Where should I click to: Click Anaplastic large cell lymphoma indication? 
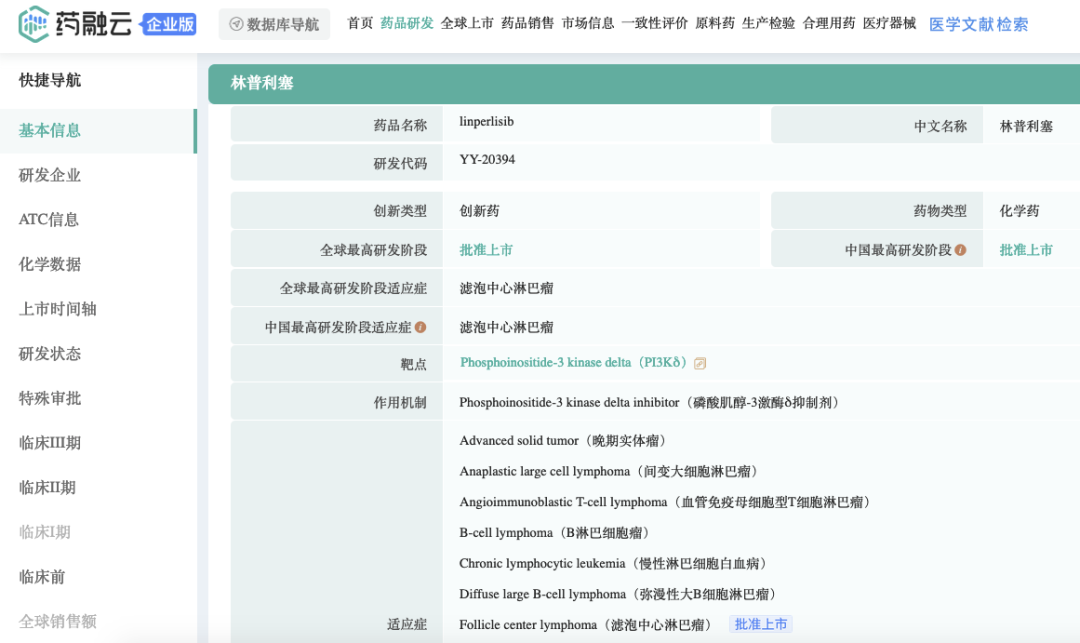[x=610, y=472]
